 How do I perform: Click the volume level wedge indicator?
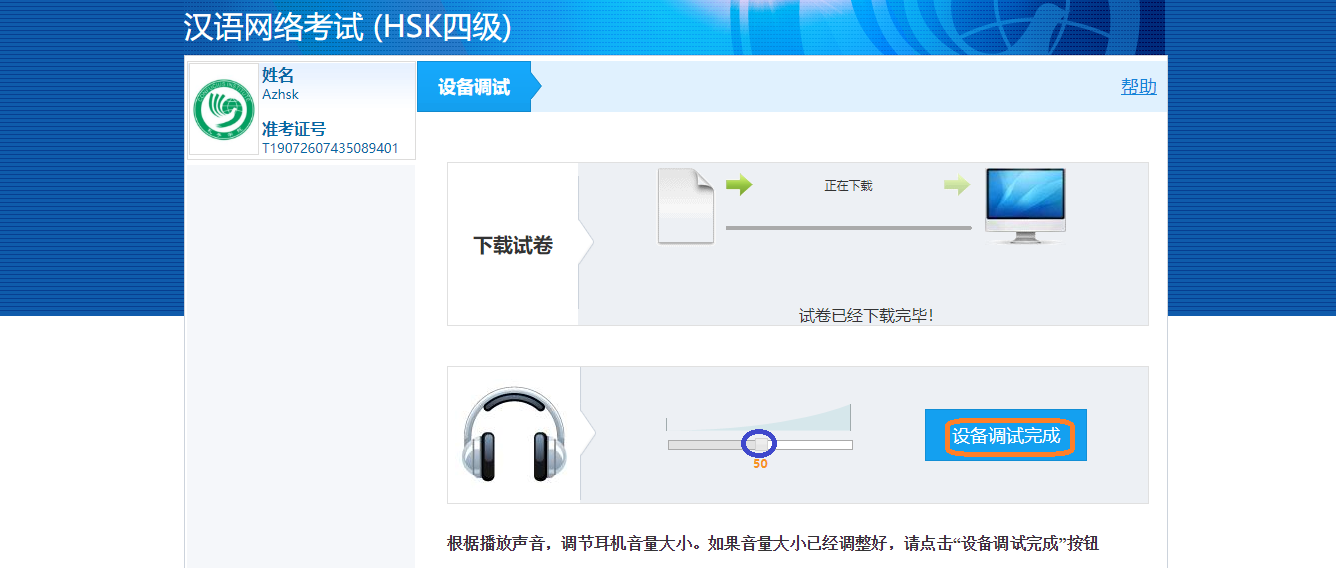(x=760, y=418)
